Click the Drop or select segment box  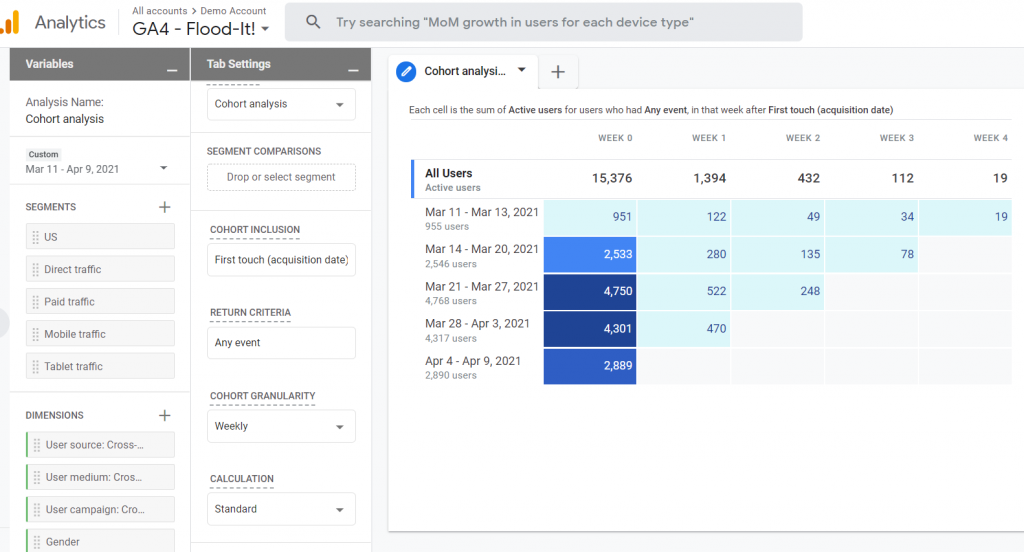[281, 177]
